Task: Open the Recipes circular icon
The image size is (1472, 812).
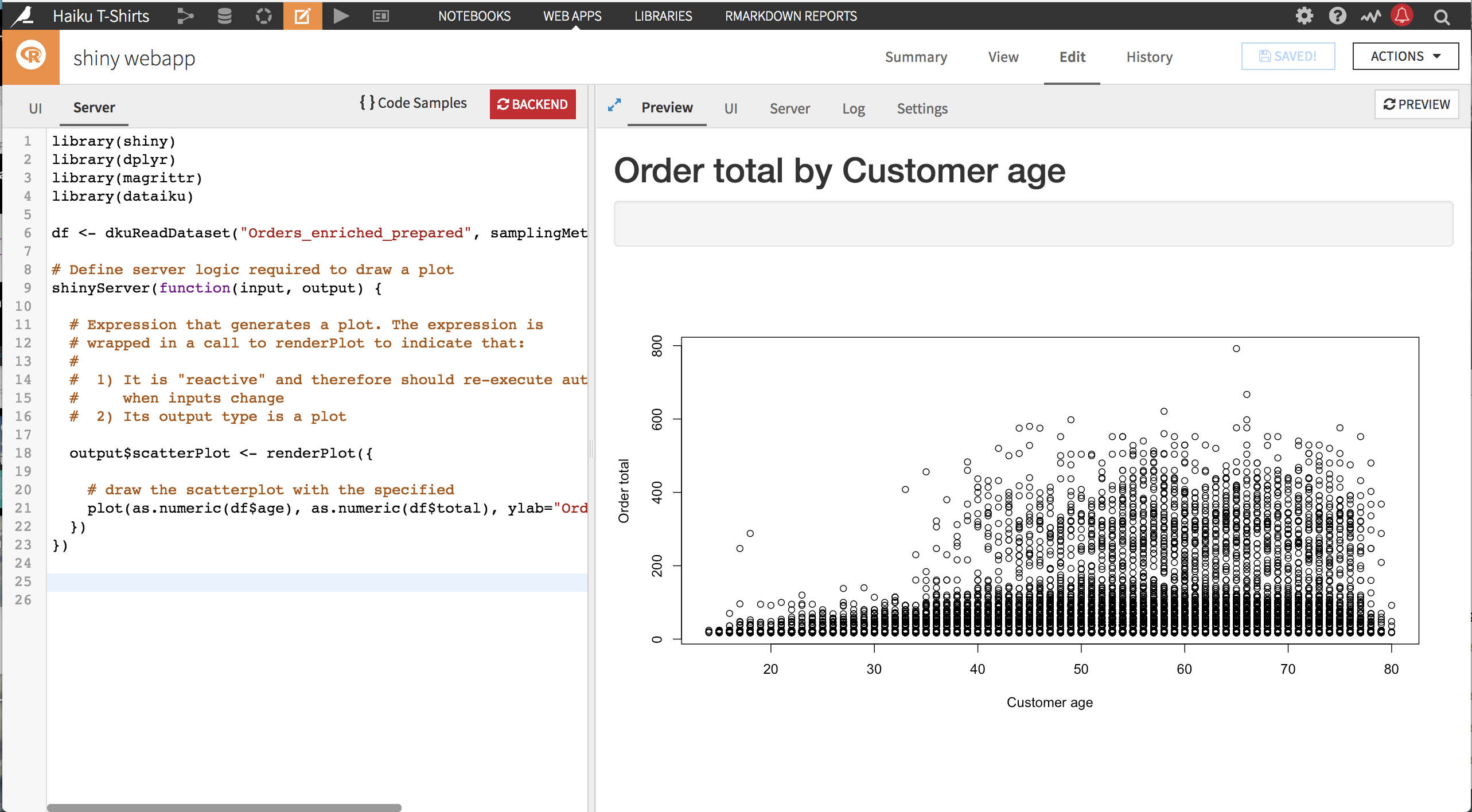Action: click(x=263, y=15)
